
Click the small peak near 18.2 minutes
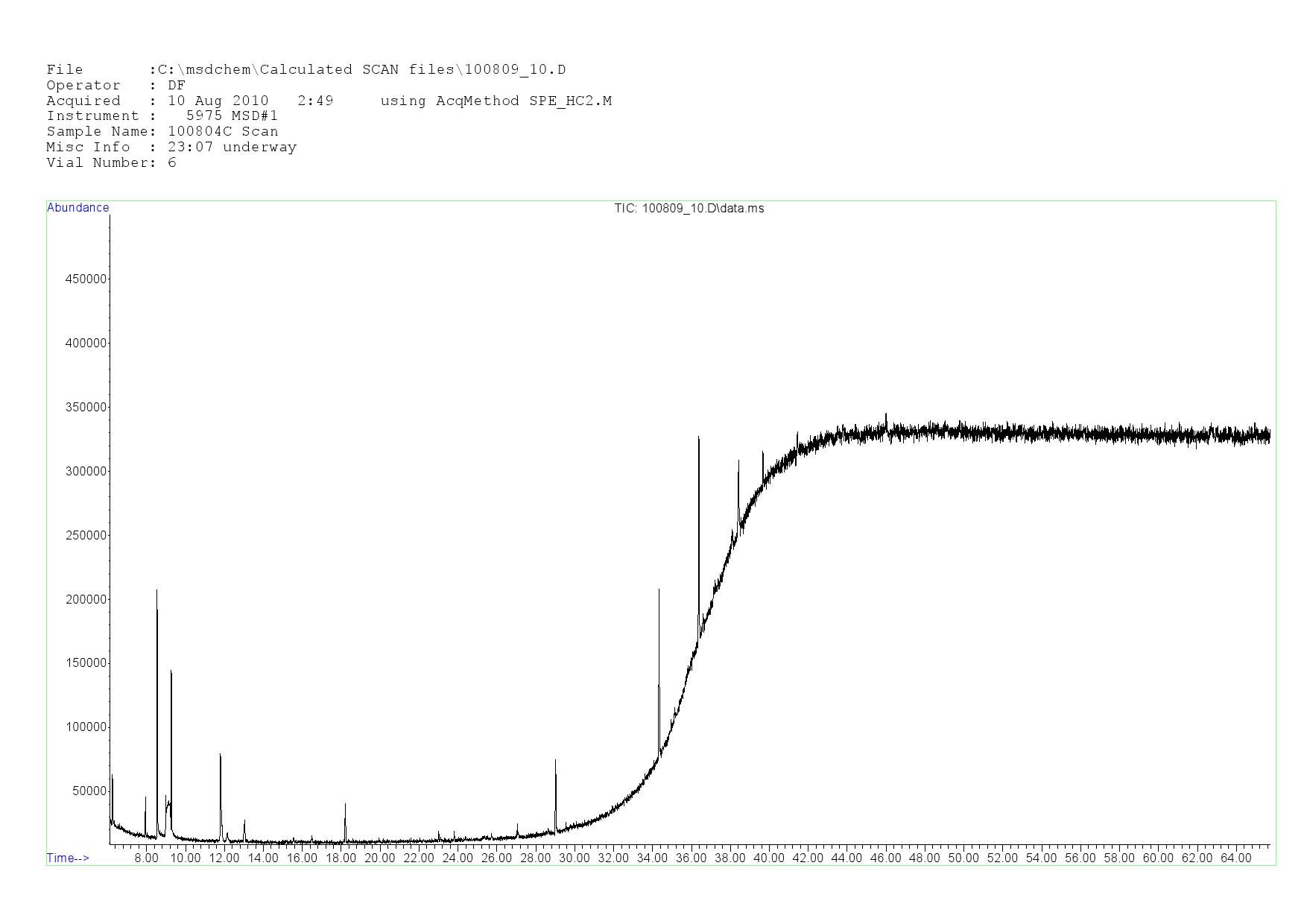pos(345,805)
